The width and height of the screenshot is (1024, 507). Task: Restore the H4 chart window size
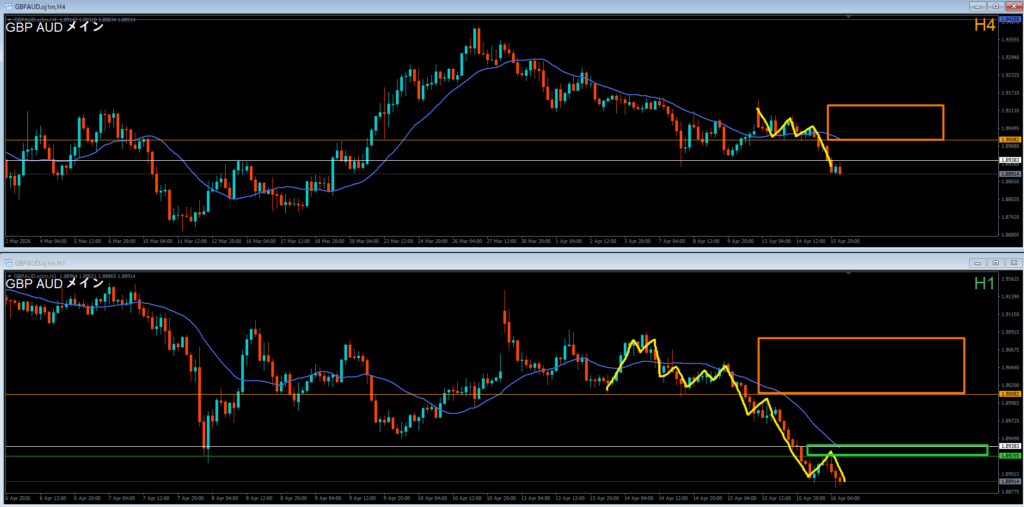995,6
